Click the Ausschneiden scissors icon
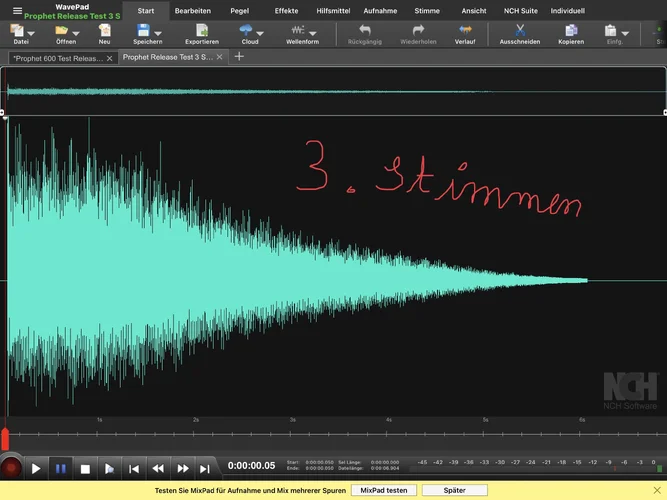667x500 pixels. coord(519,31)
